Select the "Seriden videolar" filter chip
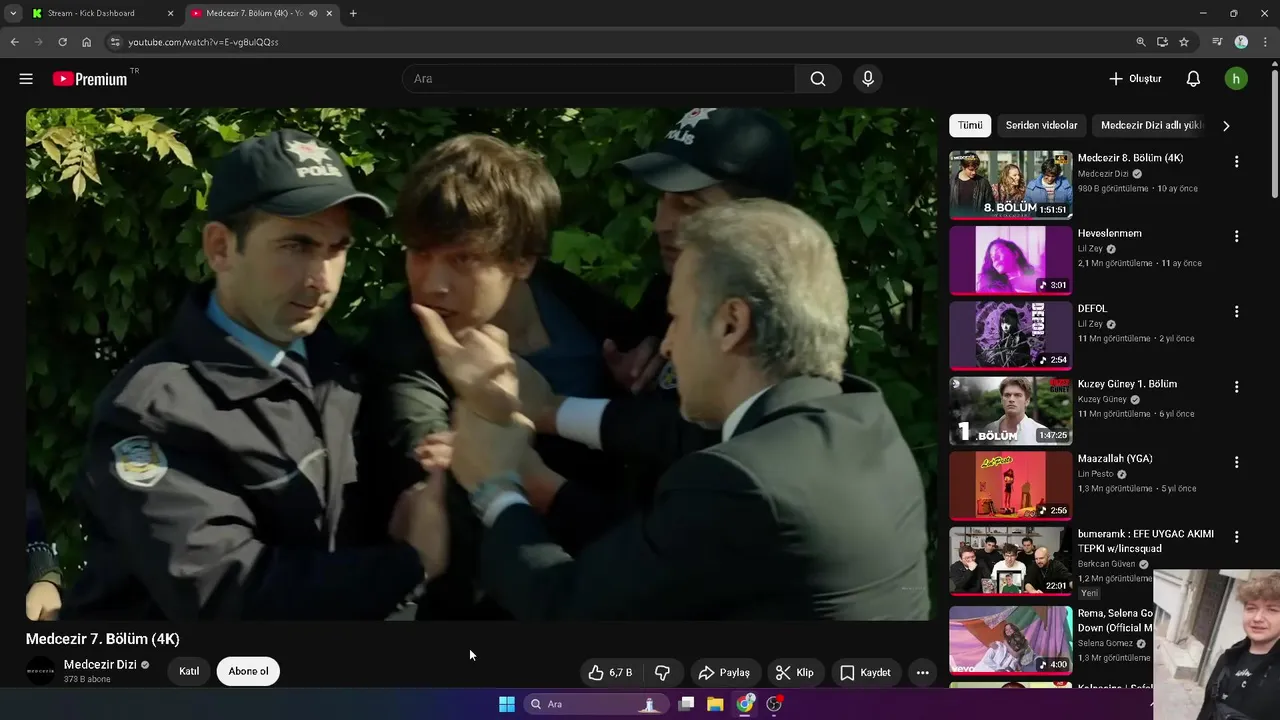 (x=1041, y=126)
